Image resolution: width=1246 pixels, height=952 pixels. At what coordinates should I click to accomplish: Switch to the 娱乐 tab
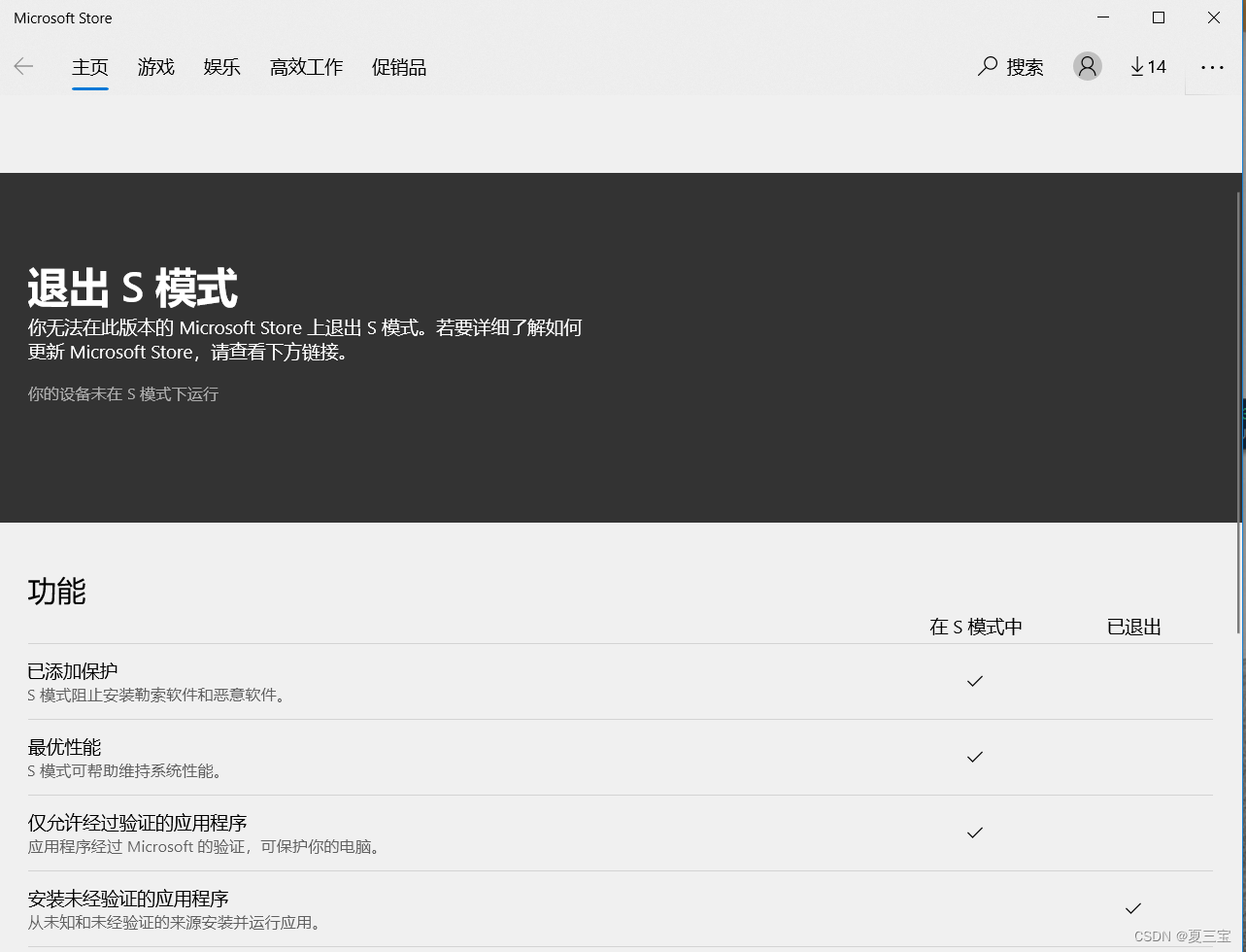222,67
